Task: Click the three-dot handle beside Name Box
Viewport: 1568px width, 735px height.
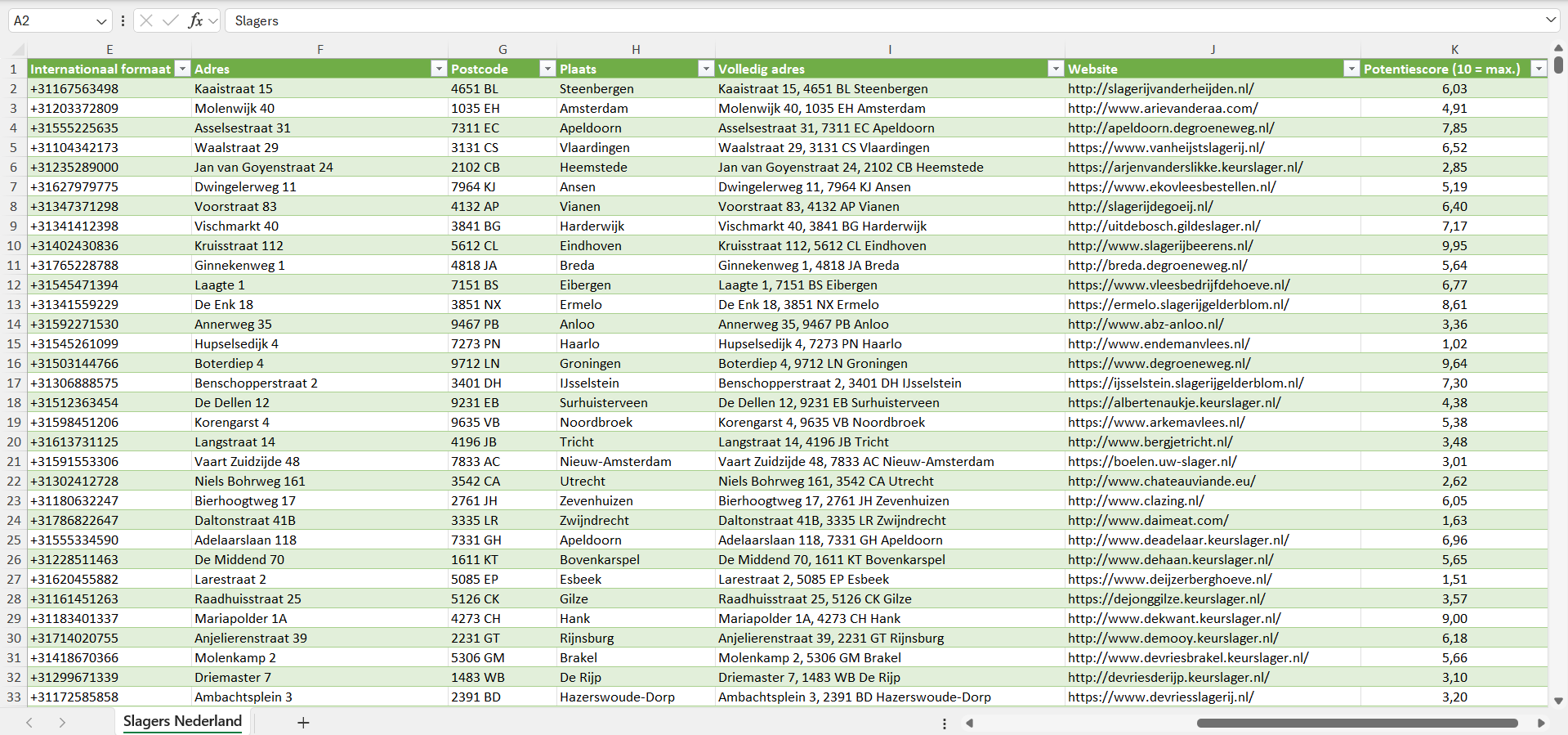Action: [x=123, y=20]
